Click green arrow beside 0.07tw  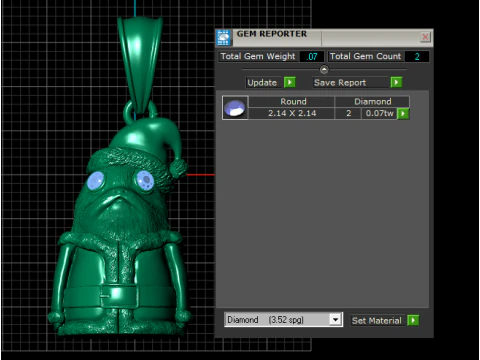pyautogui.click(x=403, y=114)
